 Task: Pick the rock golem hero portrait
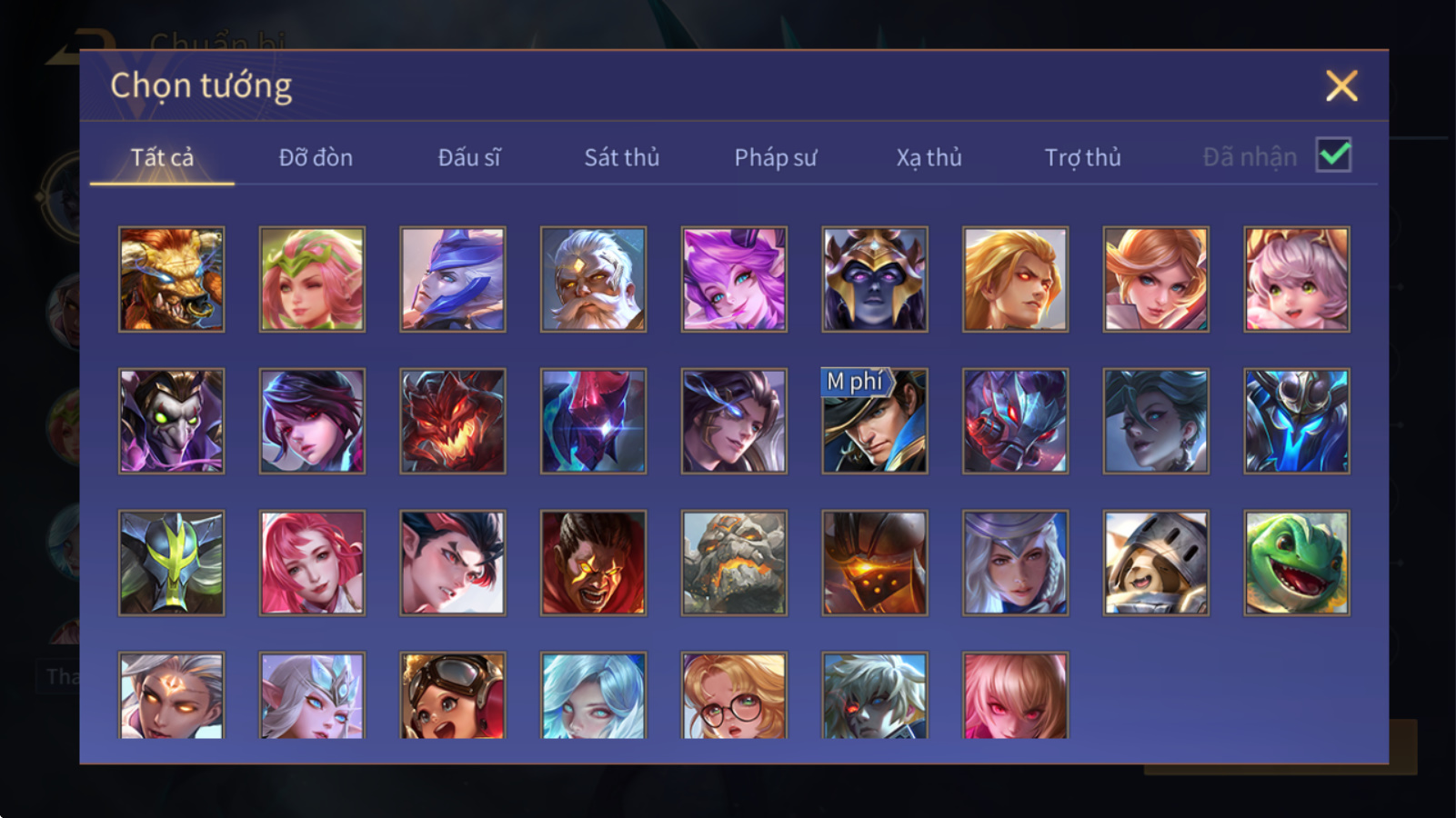coord(734,563)
